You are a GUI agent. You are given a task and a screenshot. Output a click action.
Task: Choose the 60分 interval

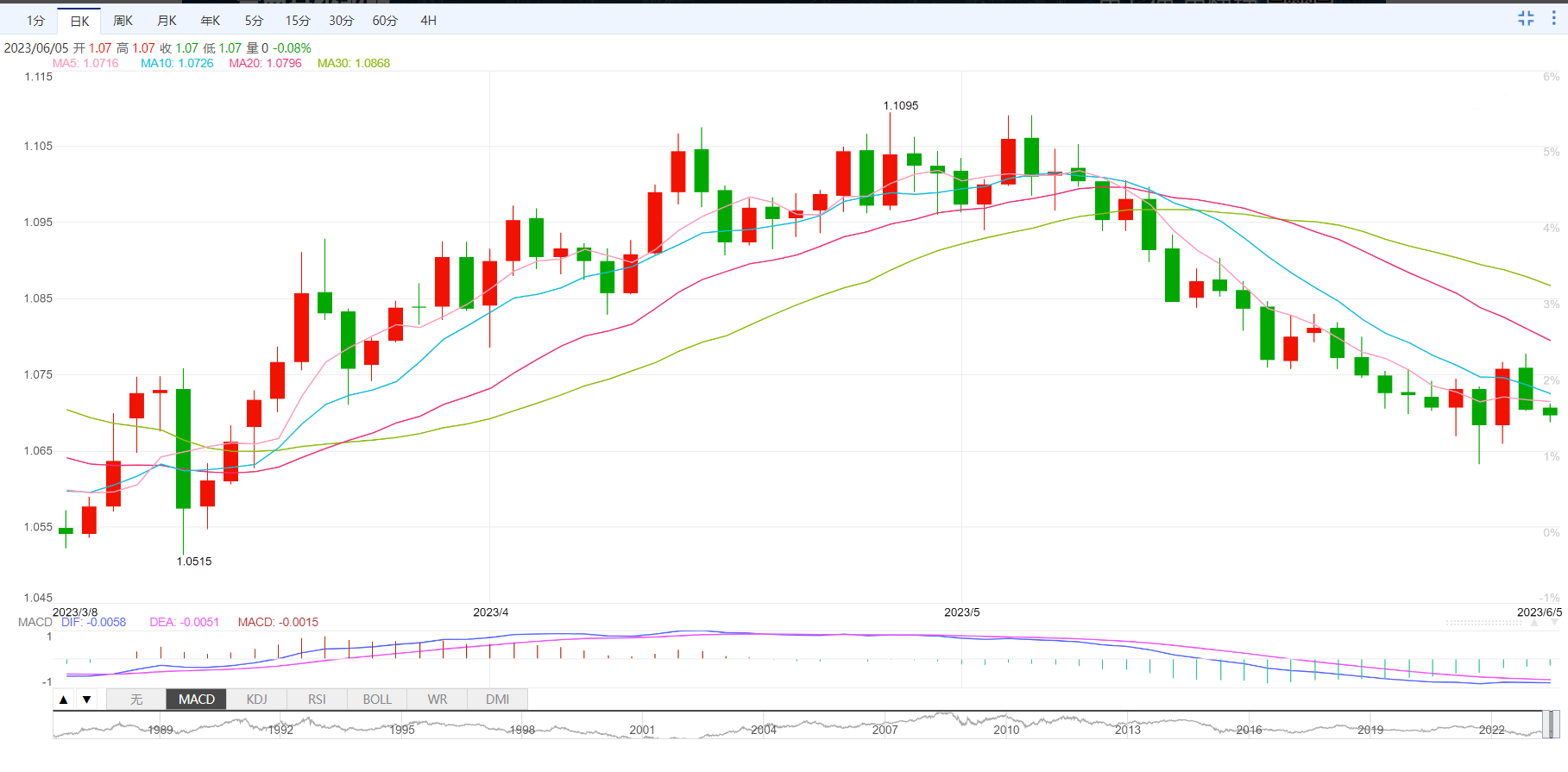click(385, 21)
